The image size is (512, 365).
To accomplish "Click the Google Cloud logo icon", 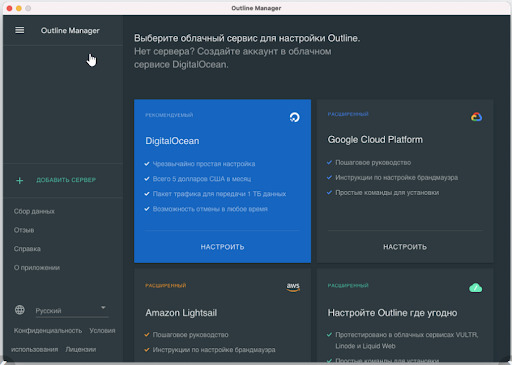I will coord(476,117).
